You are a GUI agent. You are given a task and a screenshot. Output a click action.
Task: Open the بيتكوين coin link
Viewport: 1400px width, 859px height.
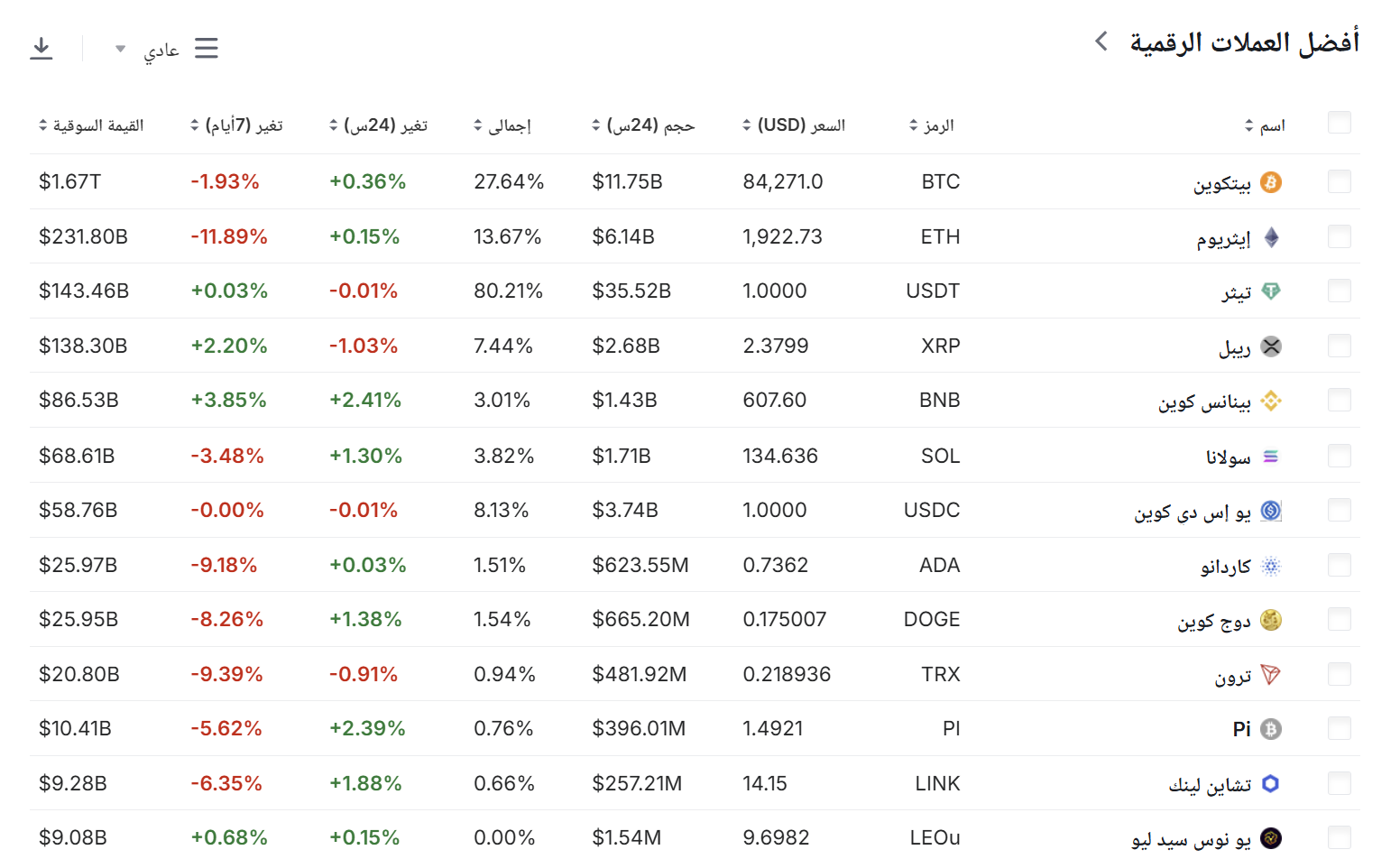point(1222,184)
